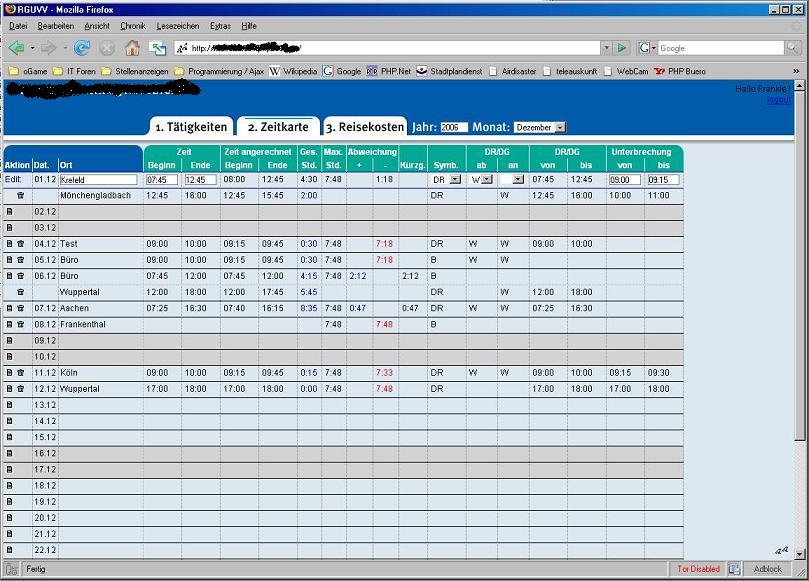The image size is (809, 581).
Task: Open the empty DR/DG 'an' dropdown
Action: coord(518,180)
